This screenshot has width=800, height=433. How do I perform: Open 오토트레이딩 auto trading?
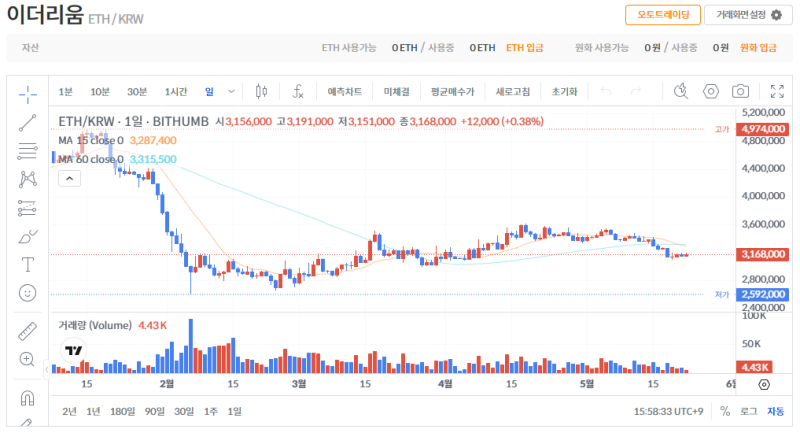coord(663,15)
